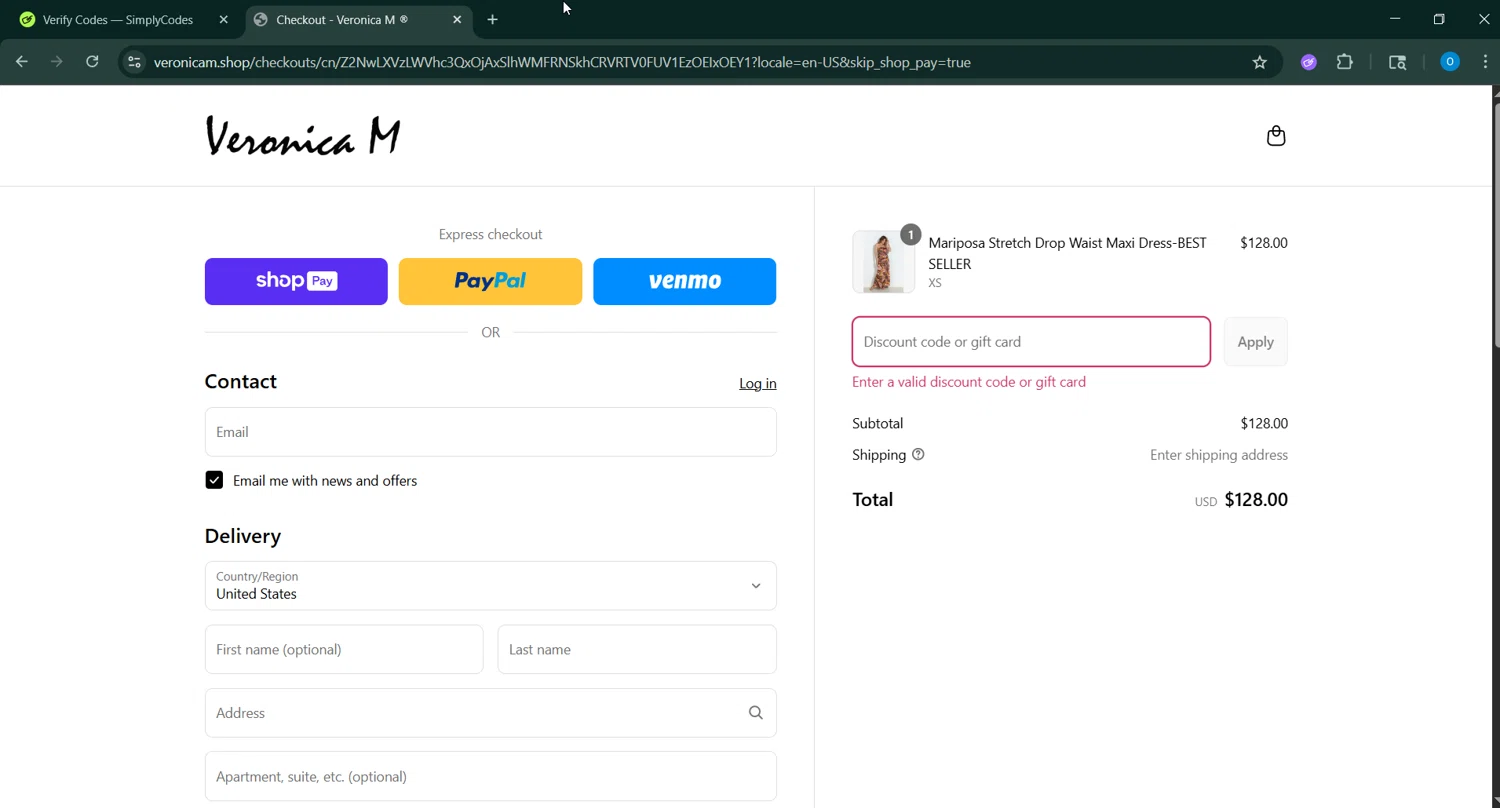Screen dimensions: 1500x808
Task: Close the Checkout Veronica M tab
Action: [x=457, y=20]
